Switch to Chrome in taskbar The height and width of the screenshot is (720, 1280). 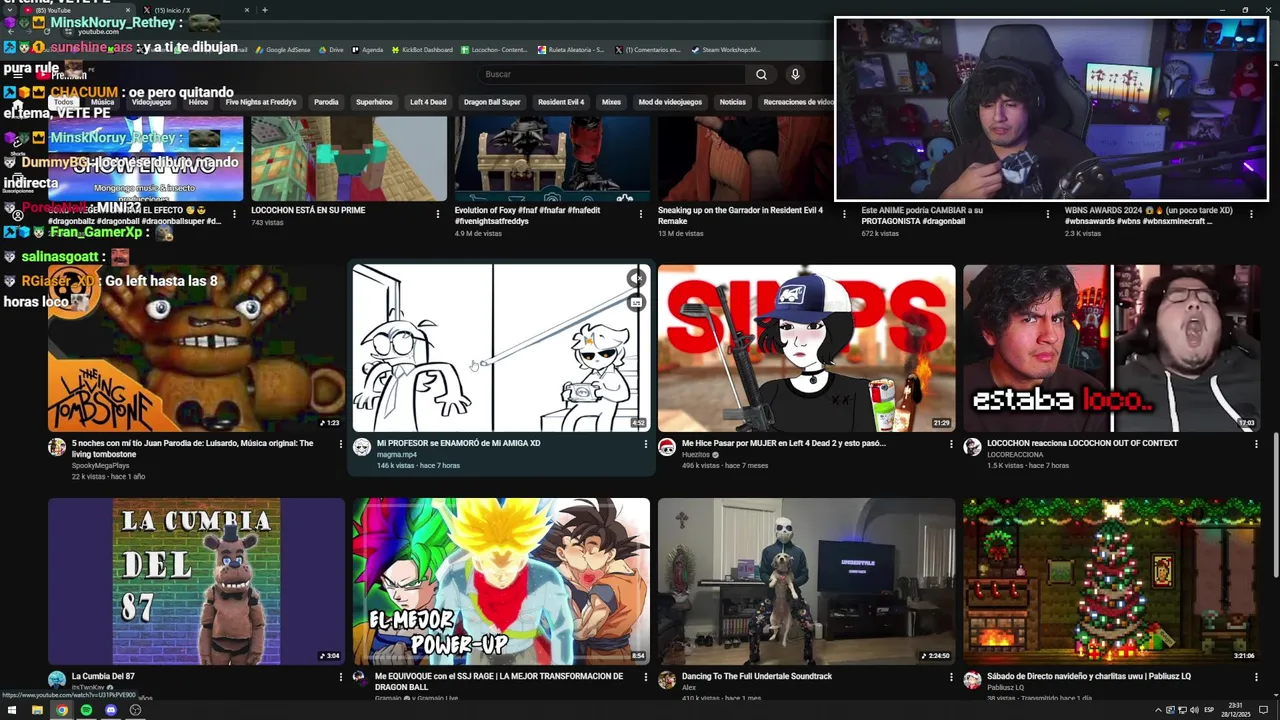(x=62, y=710)
